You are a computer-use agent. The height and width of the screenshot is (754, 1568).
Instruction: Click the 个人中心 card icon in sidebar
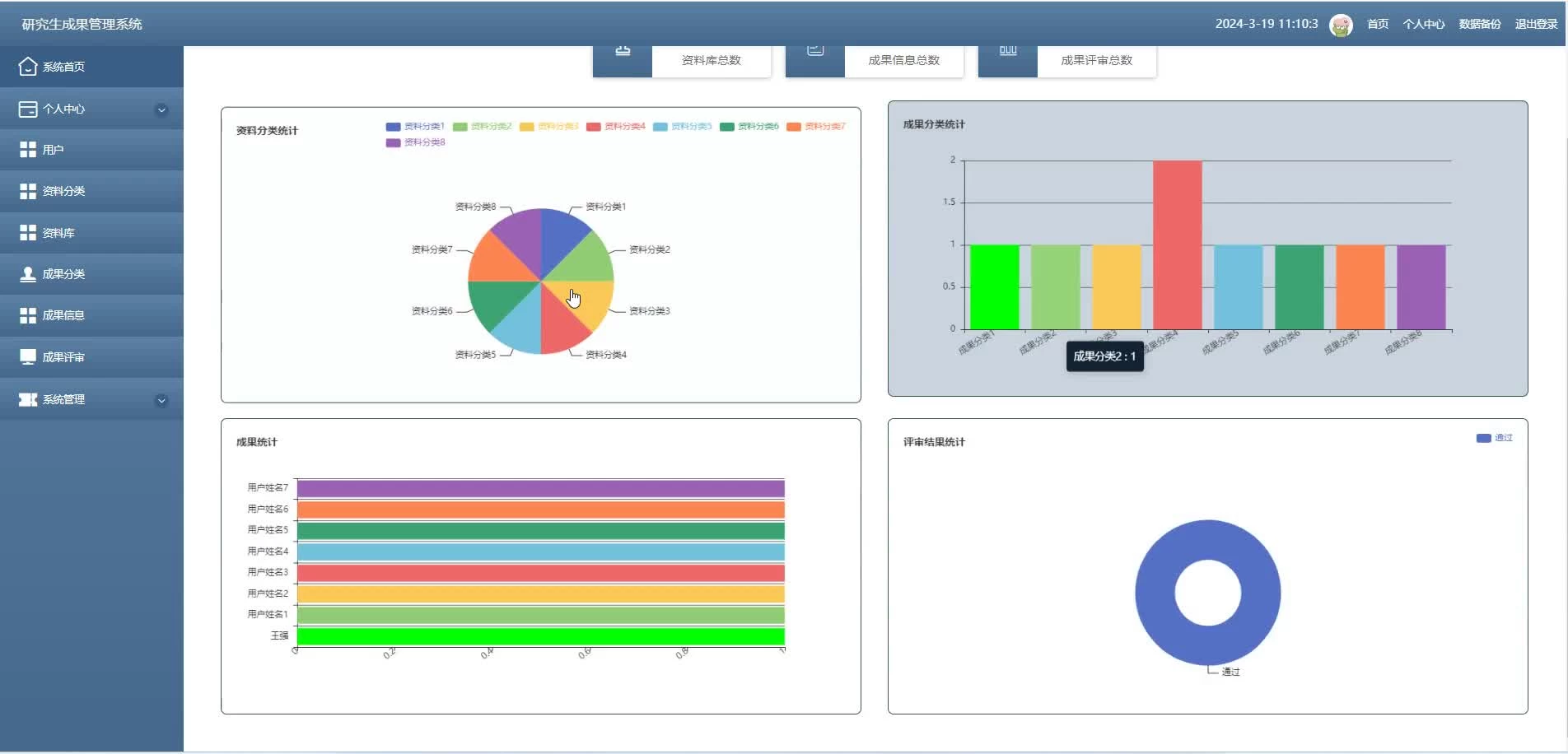click(x=28, y=109)
